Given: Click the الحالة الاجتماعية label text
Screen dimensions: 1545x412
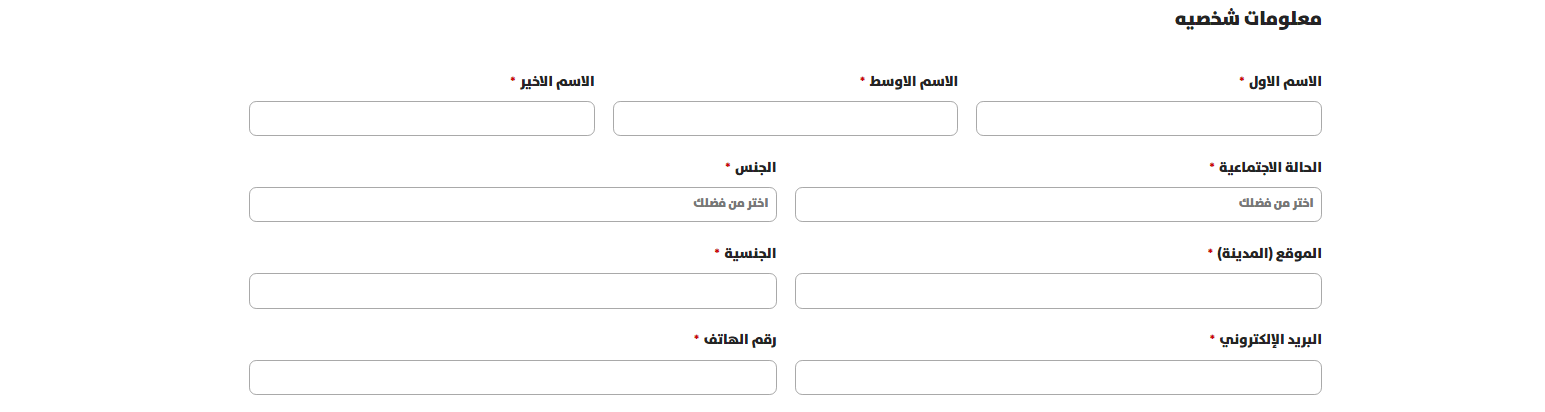Looking at the screenshot, I should (x=1270, y=167).
